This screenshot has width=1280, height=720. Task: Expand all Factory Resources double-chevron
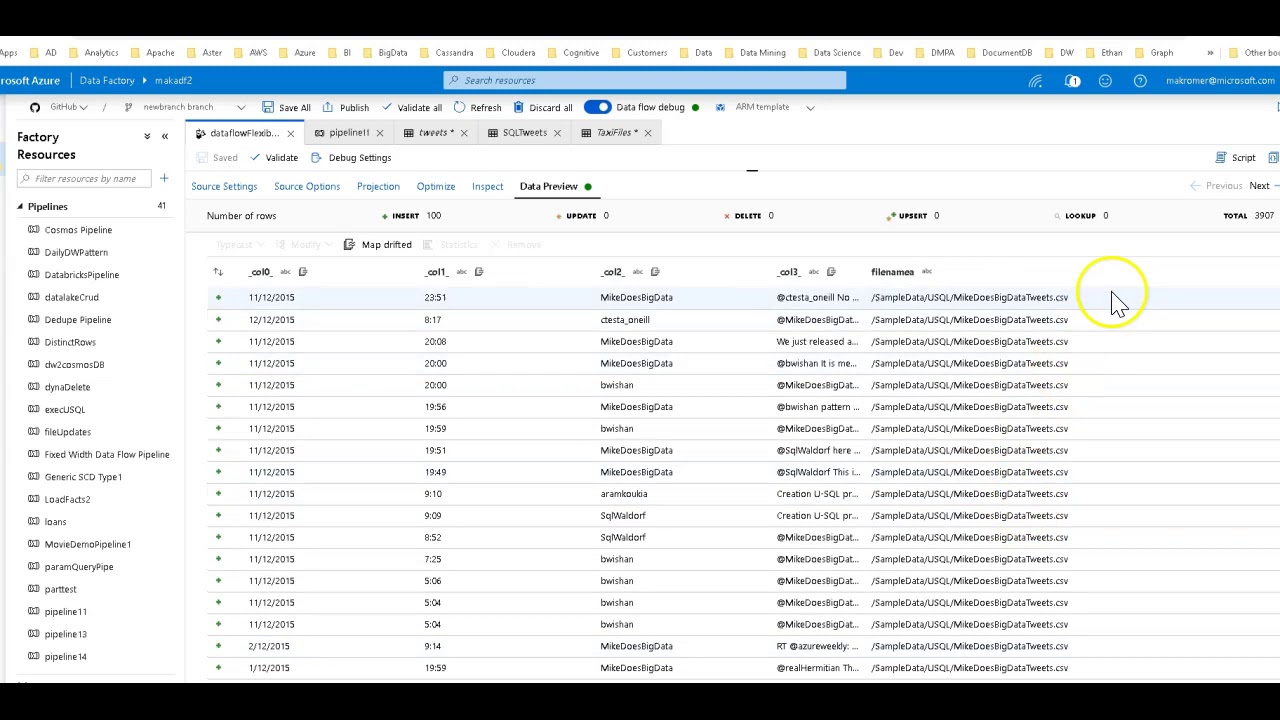pyautogui.click(x=147, y=136)
